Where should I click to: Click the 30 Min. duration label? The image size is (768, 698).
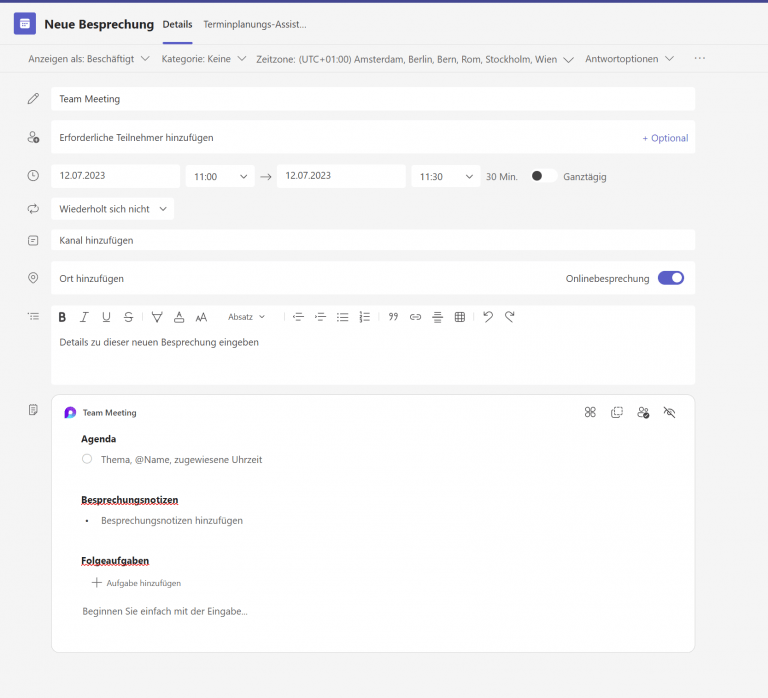tap(502, 177)
